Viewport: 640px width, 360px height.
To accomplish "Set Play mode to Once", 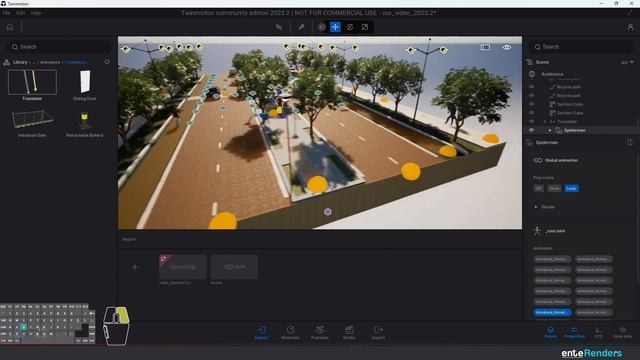I will tap(554, 189).
